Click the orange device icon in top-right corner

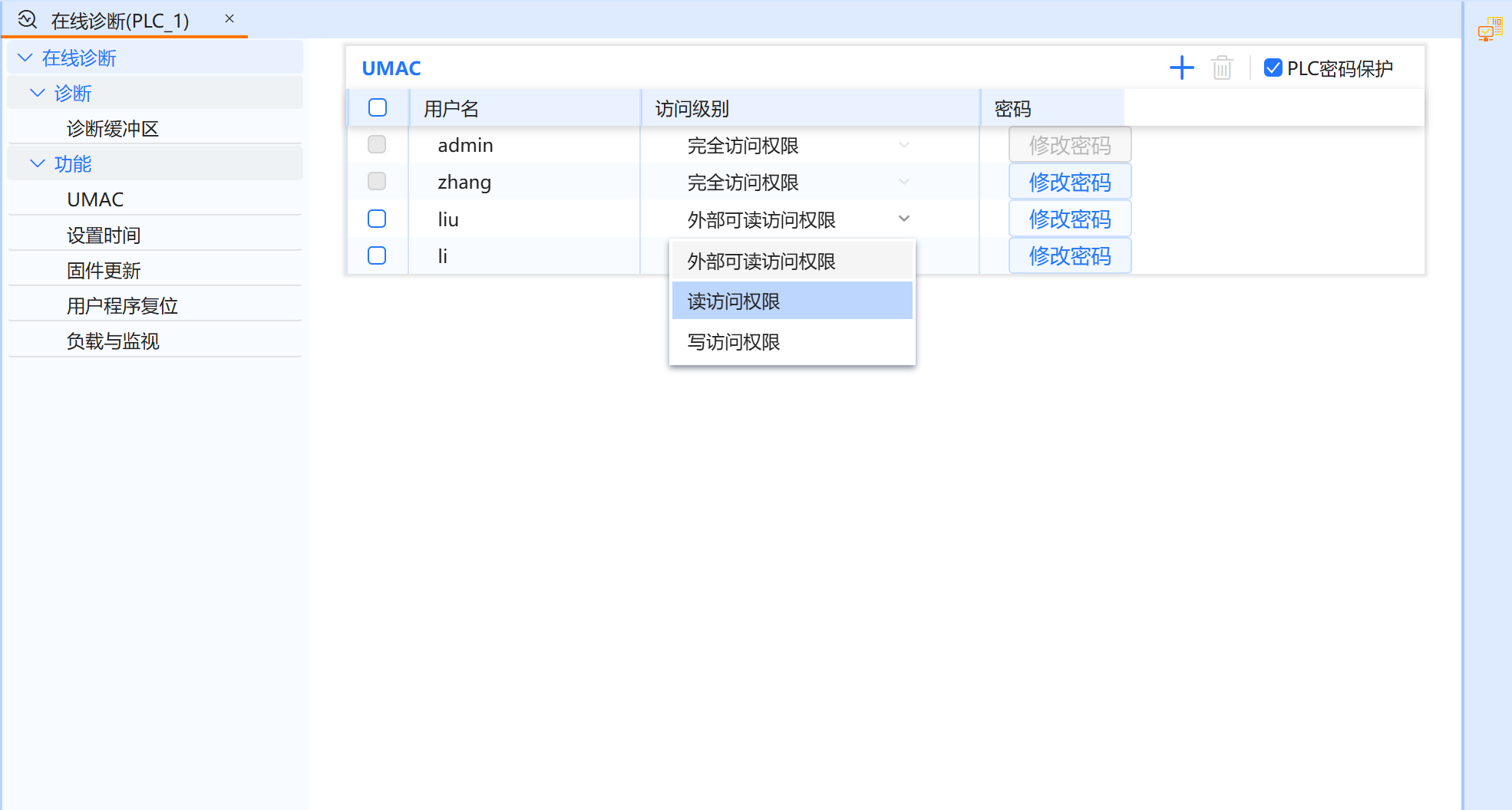[1491, 29]
